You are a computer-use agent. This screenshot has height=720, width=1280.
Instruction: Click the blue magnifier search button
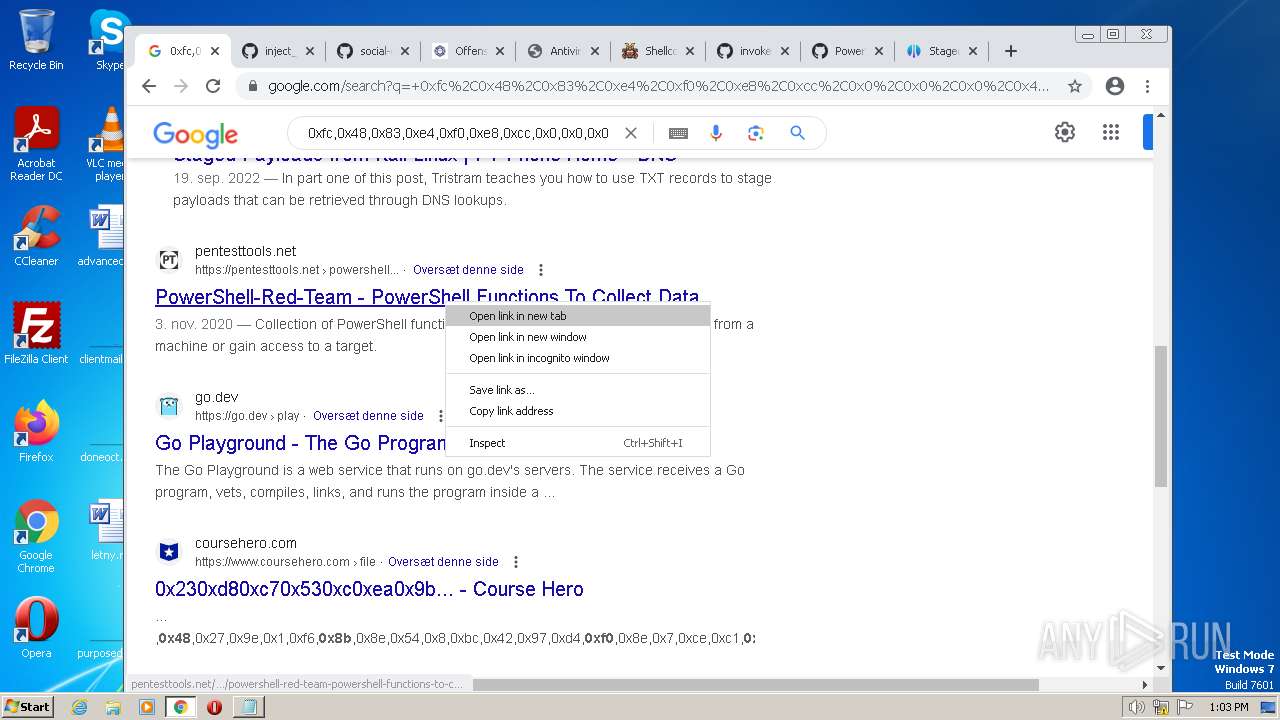point(797,133)
